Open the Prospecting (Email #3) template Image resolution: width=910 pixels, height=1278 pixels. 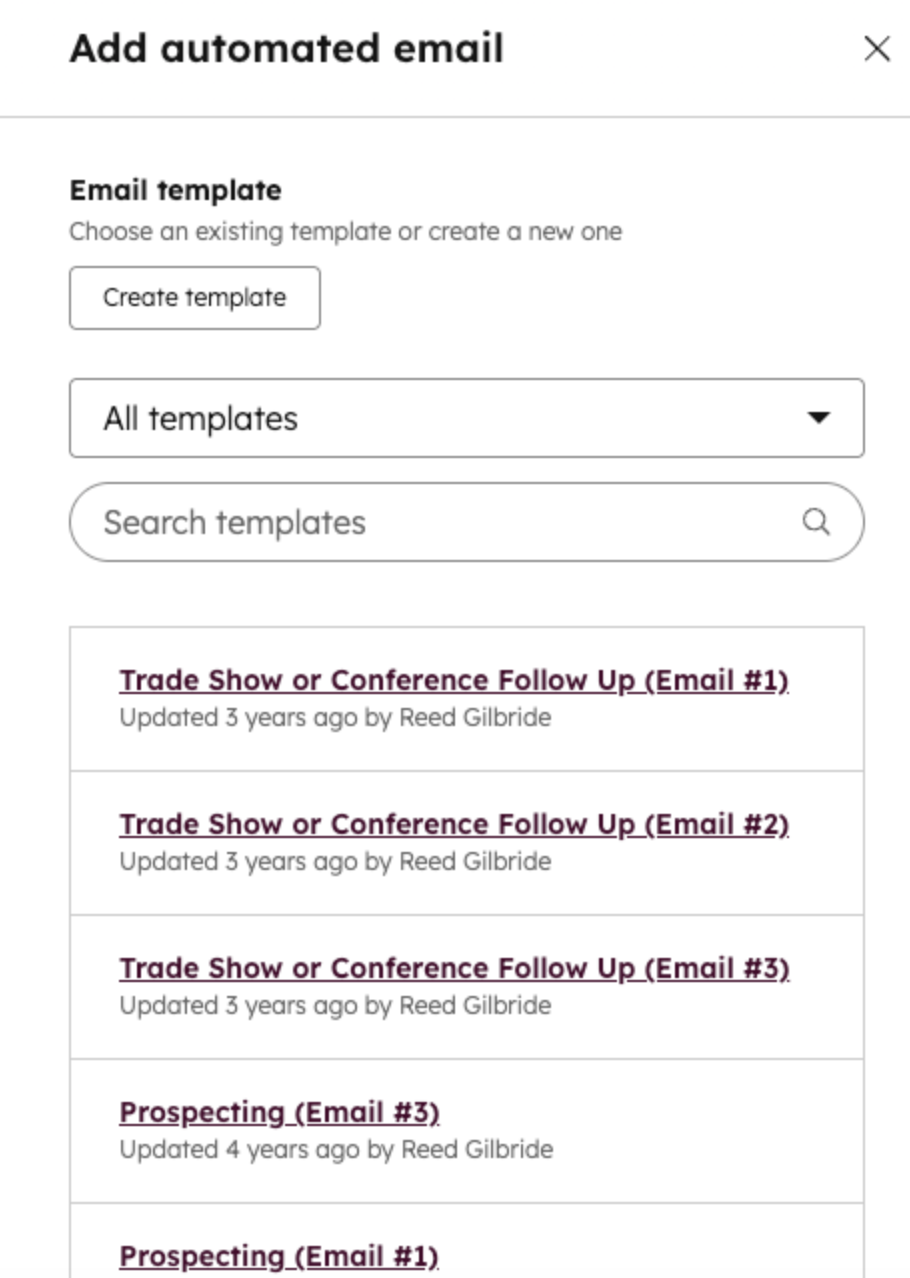point(279,1113)
